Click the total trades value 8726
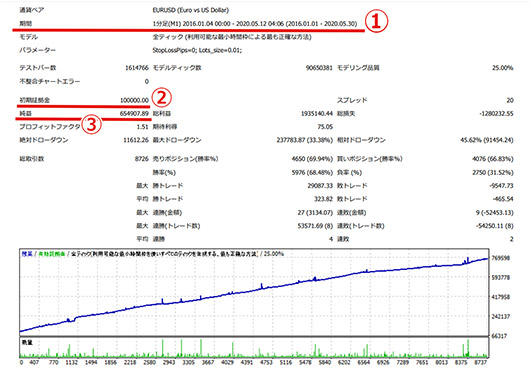Image resolution: width=530 pixels, height=375 pixels. tap(142, 159)
